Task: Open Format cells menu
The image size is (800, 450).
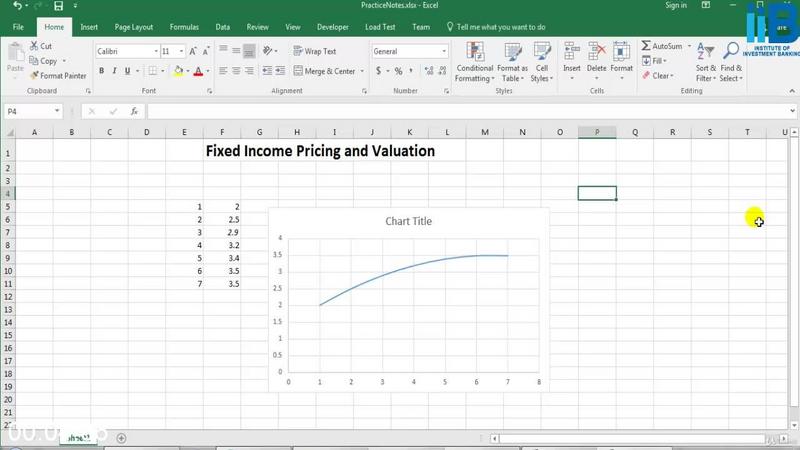Action: pos(621,62)
